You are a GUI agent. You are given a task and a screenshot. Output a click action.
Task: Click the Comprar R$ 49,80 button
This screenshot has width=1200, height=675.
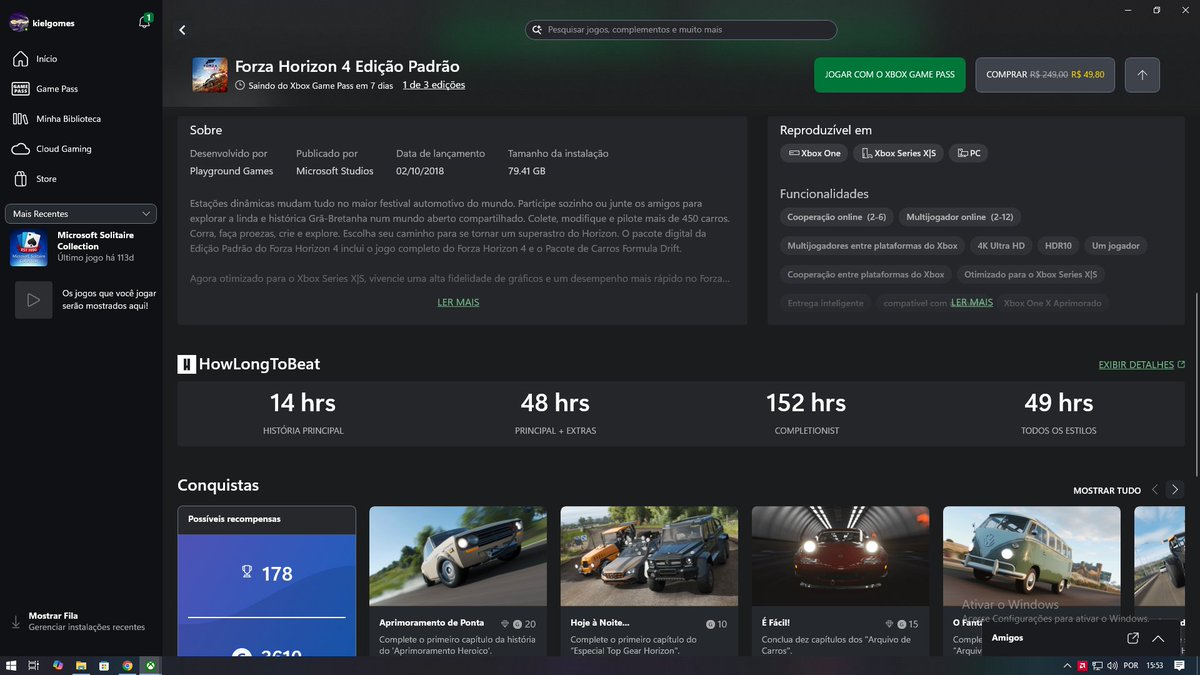[1045, 75]
